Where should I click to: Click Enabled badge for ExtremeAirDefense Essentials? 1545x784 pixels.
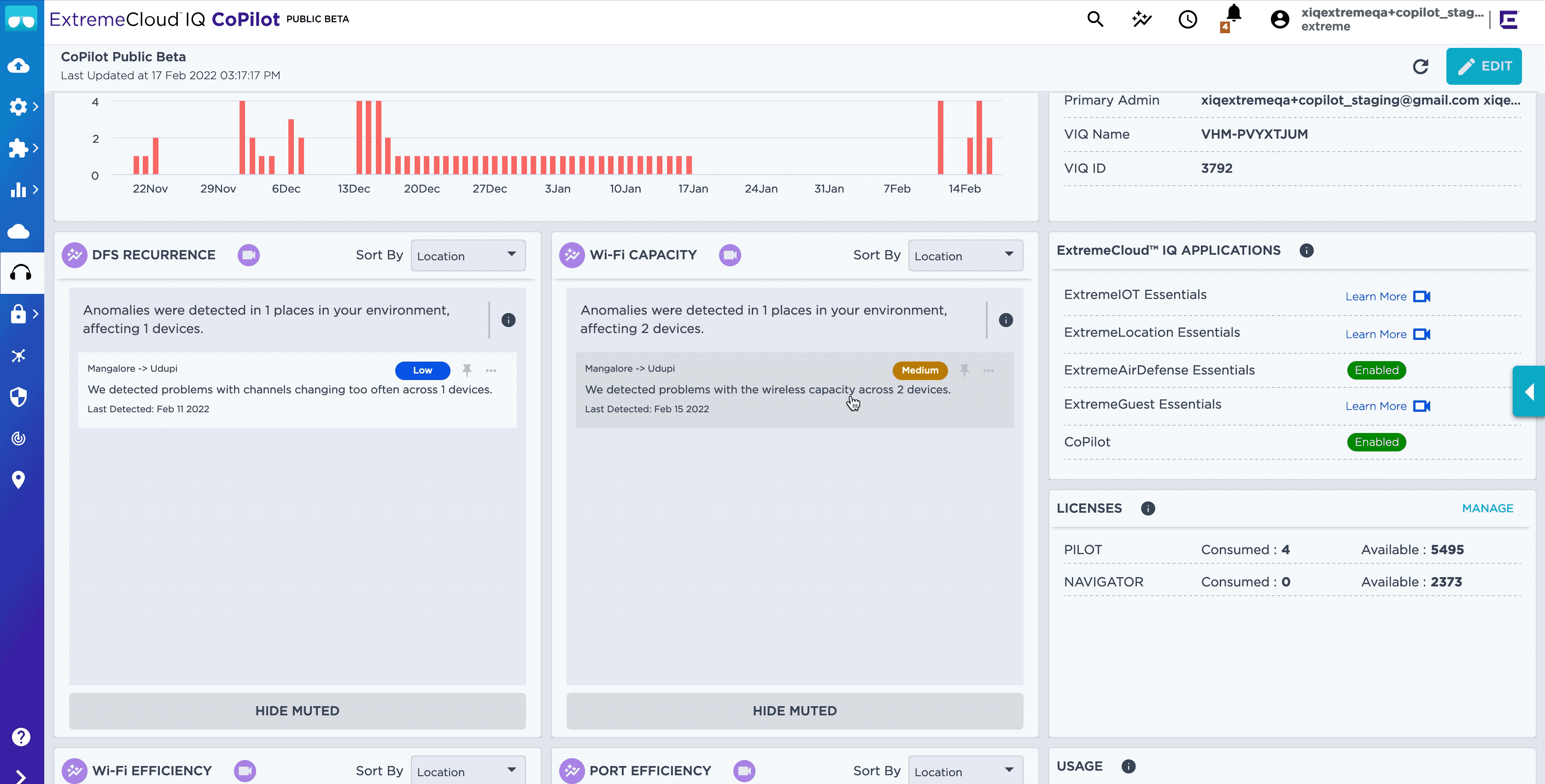point(1376,370)
